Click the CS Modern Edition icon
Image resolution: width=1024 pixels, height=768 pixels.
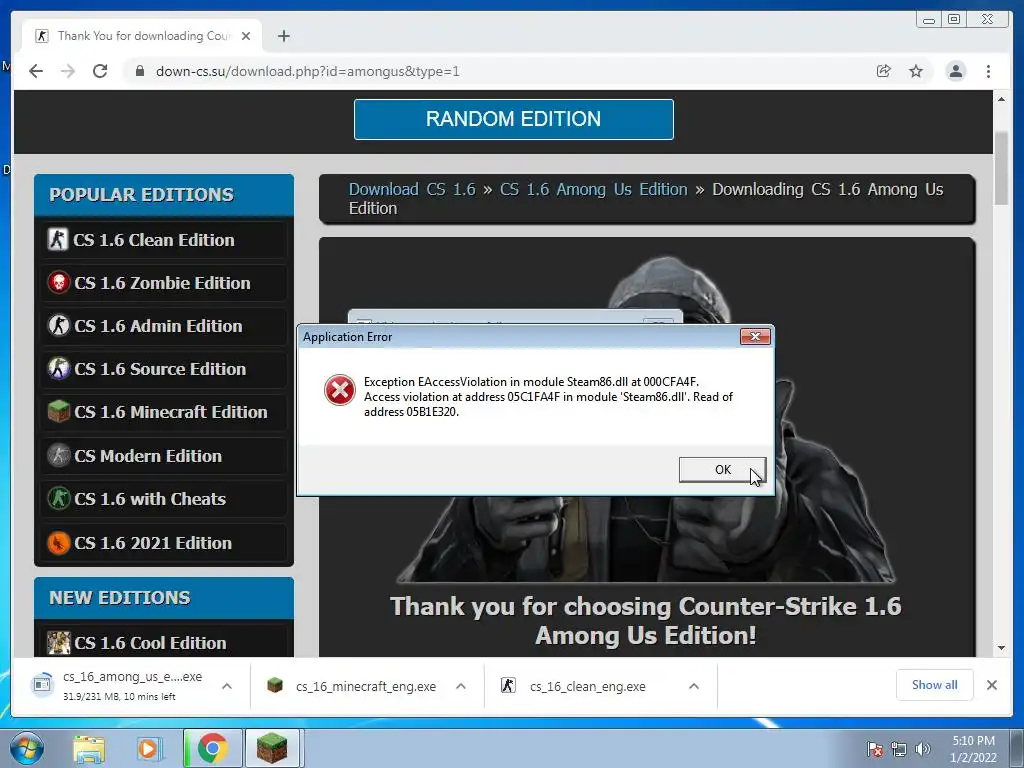point(58,455)
